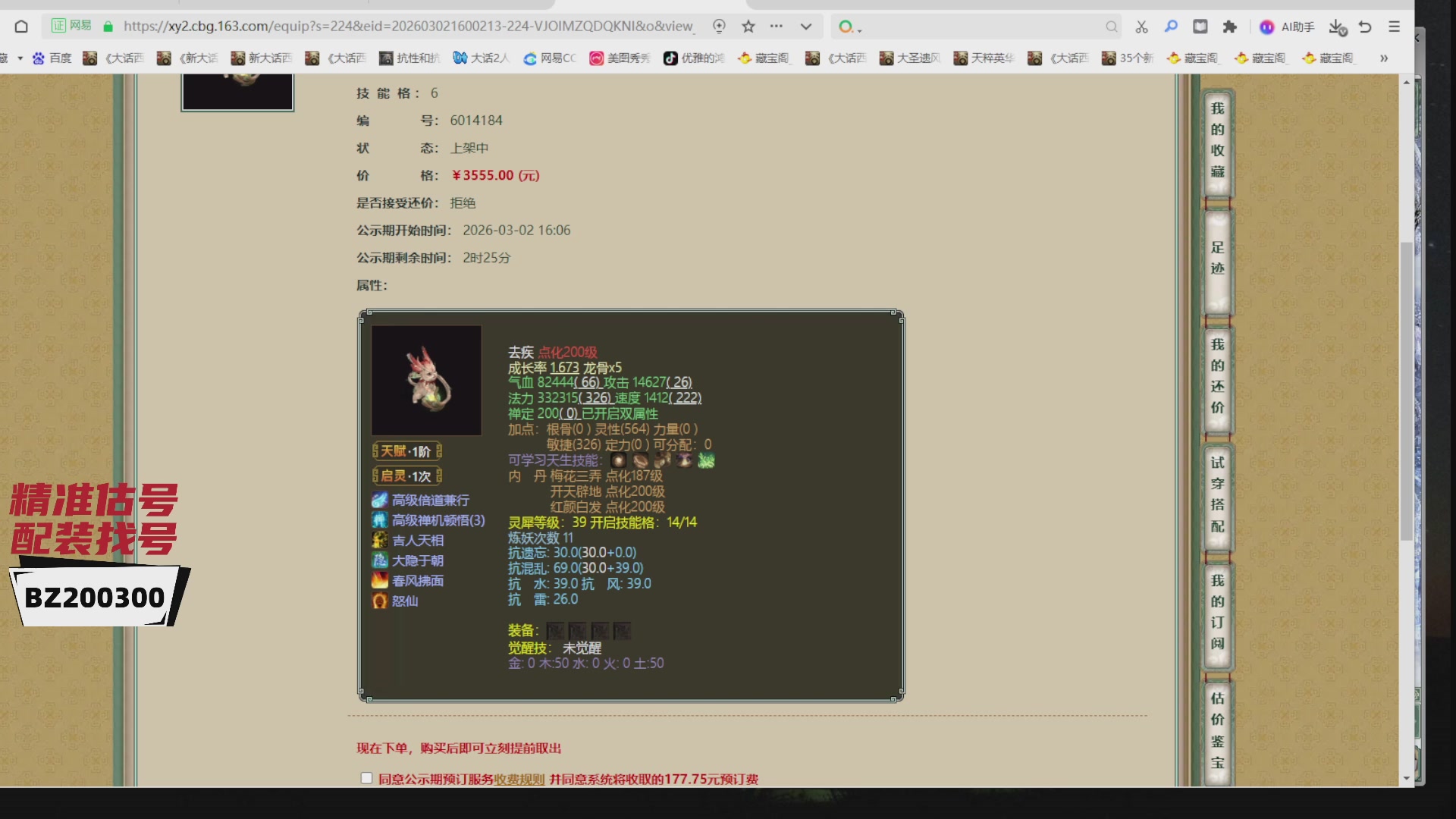Screen dimensions: 1456x819
Task: Open the 春风拂面 skill icon
Action: pos(381,580)
